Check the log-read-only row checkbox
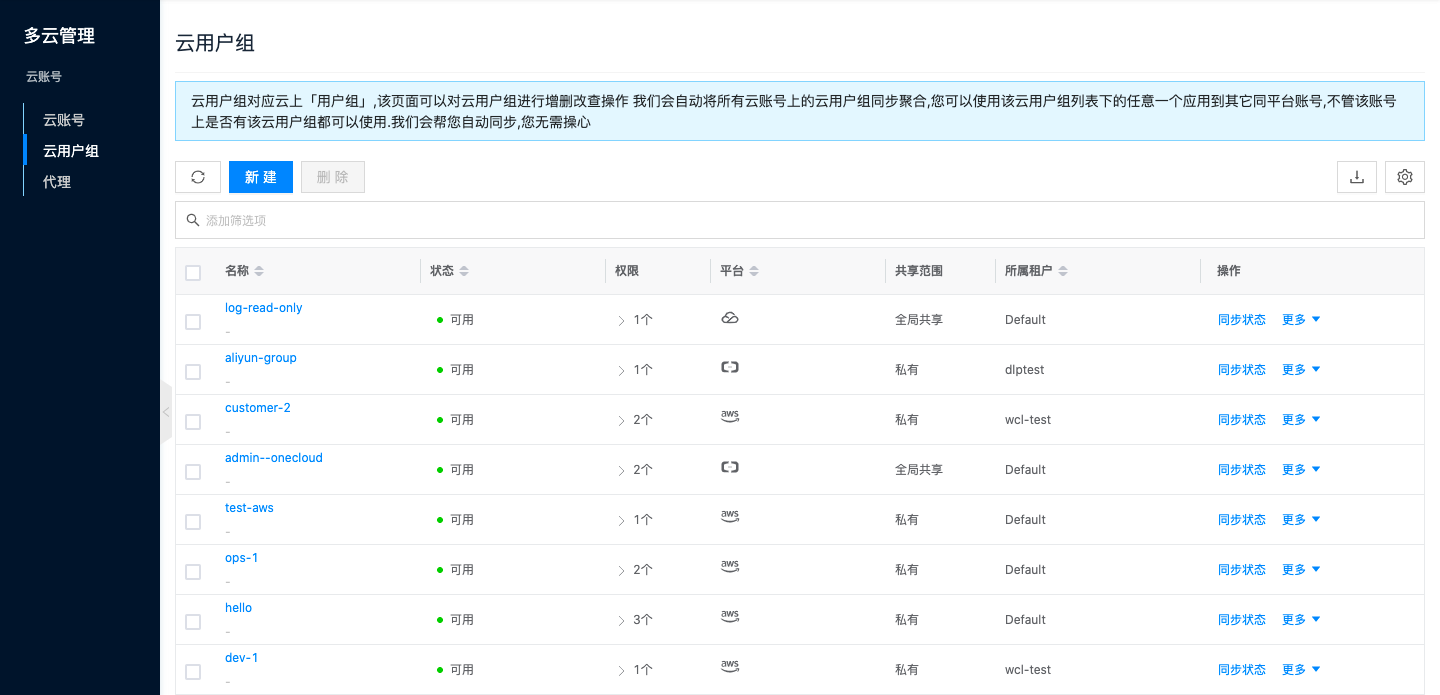Screen dimensions: 1440x695 point(193,322)
